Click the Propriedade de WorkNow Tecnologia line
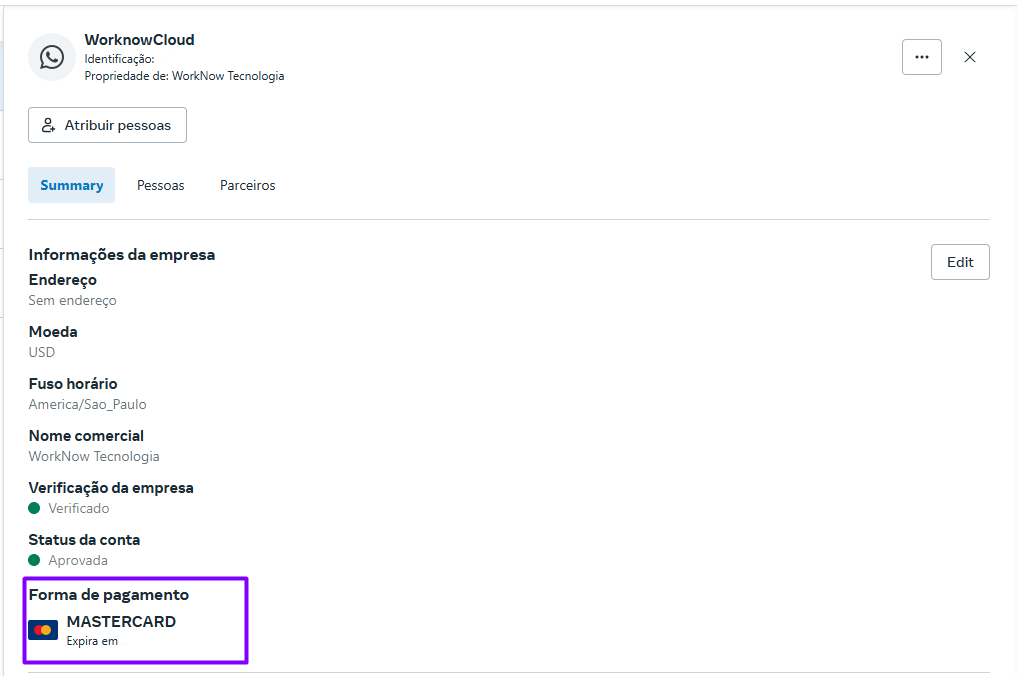 point(184,76)
